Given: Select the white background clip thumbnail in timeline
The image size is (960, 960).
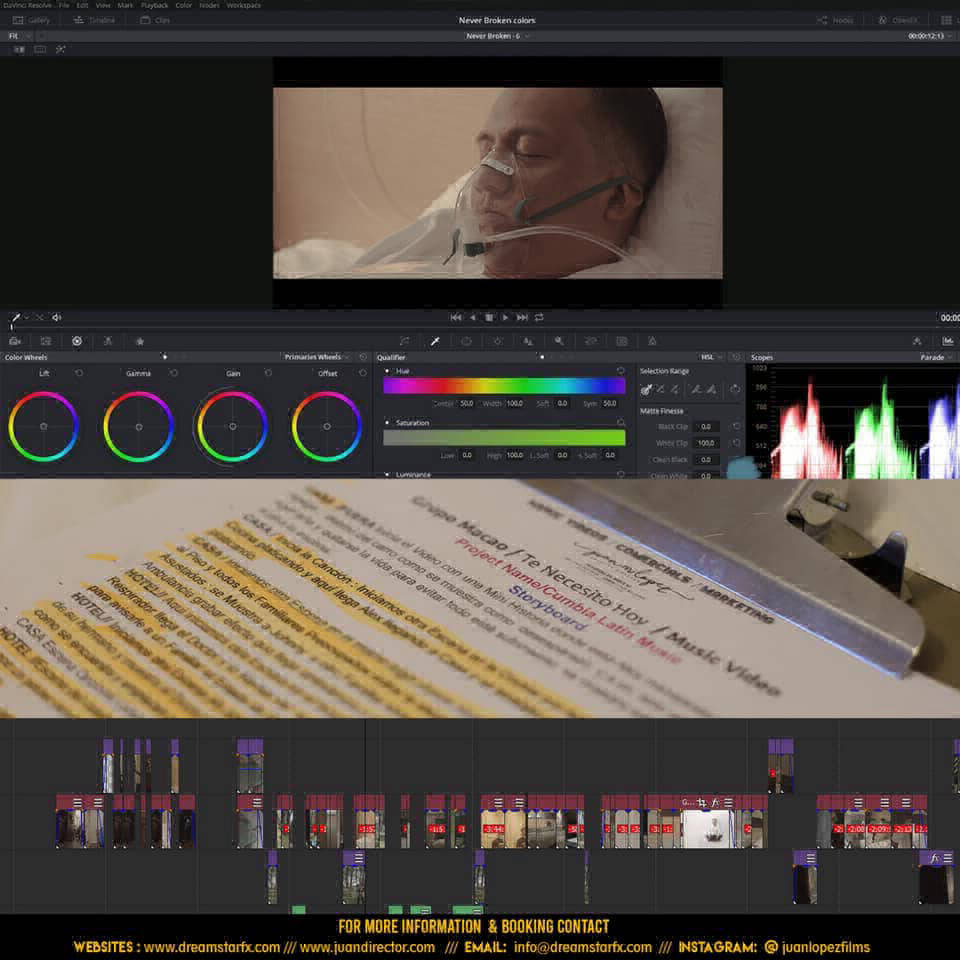Looking at the screenshot, I should click(x=708, y=828).
